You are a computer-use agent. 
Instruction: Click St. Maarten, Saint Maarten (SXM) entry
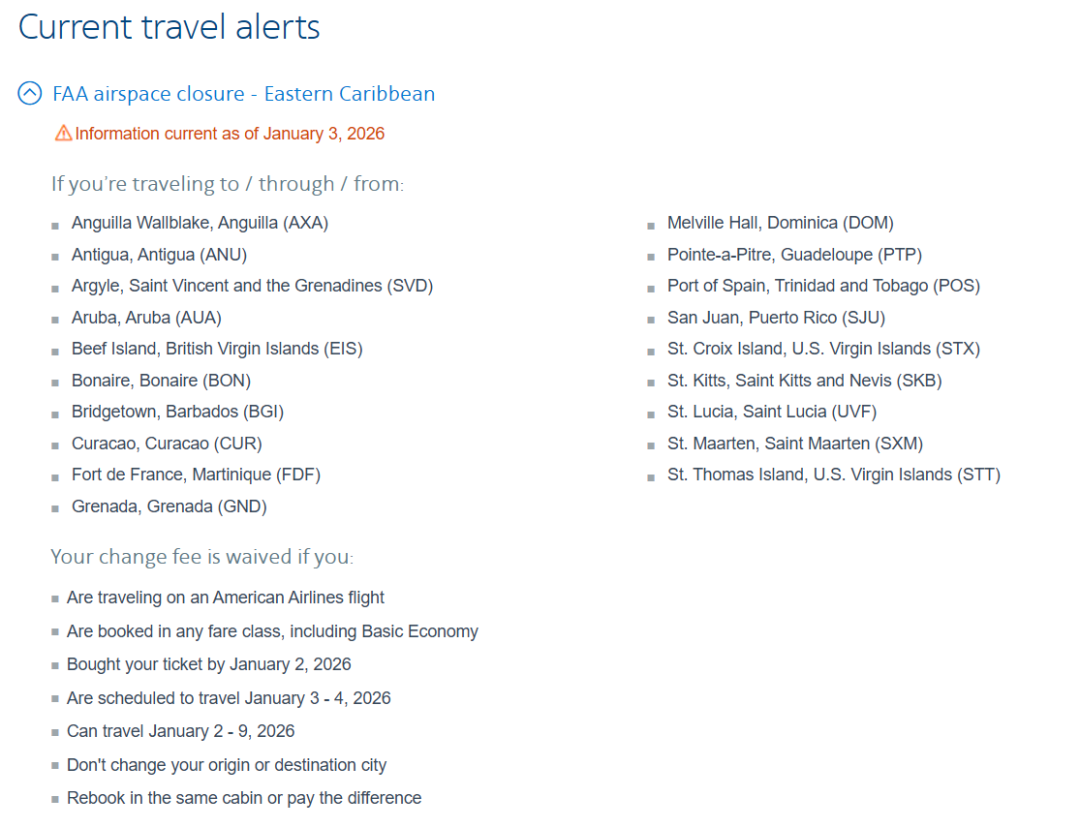pos(795,443)
